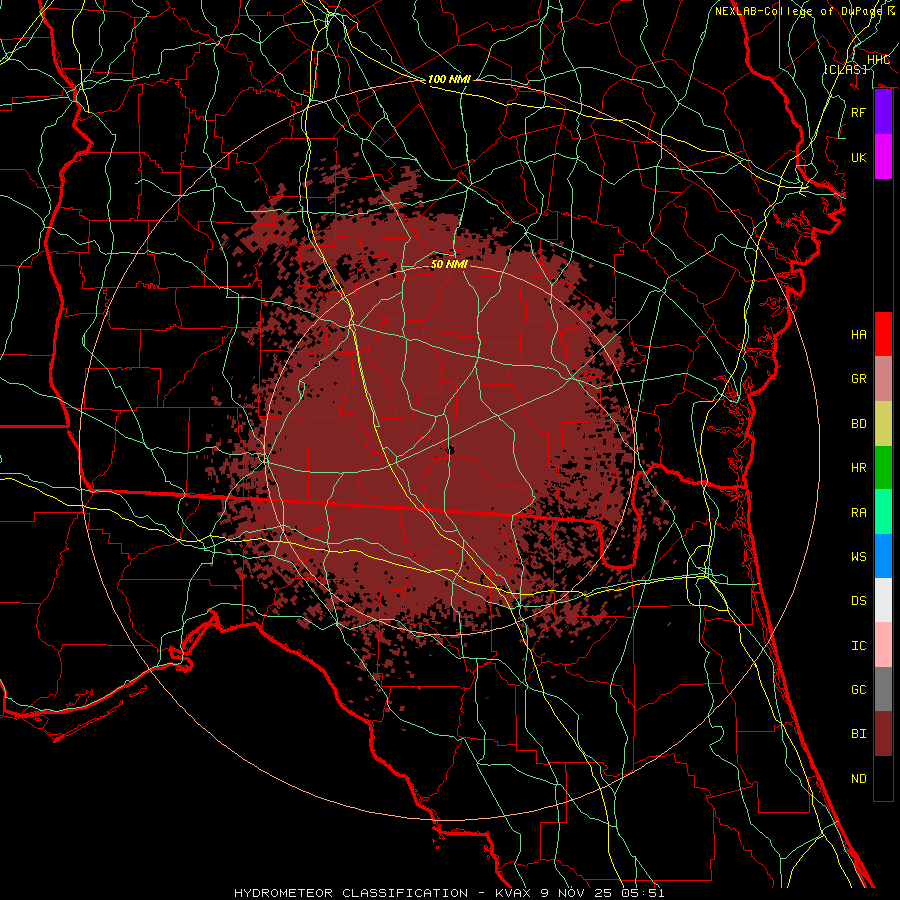
Task: Click the RF purple legend swatch
Action: pos(883,112)
